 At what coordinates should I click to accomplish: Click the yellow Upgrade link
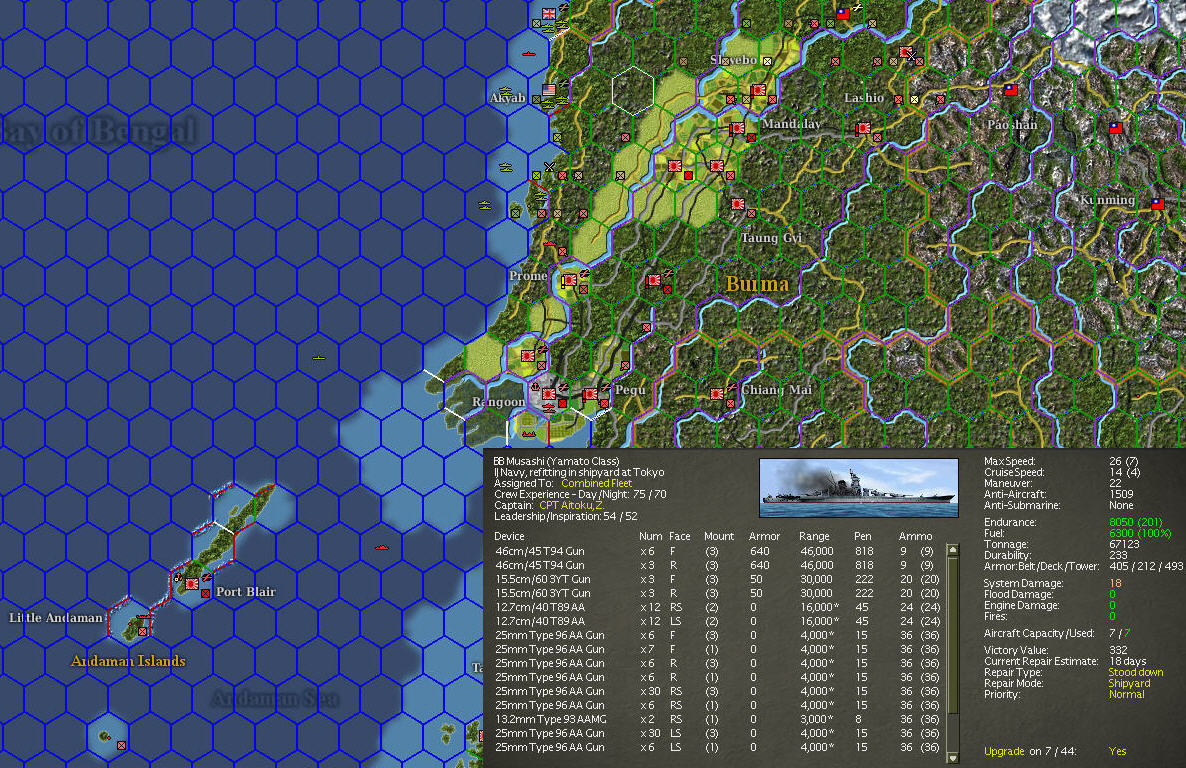point(1004,751)
